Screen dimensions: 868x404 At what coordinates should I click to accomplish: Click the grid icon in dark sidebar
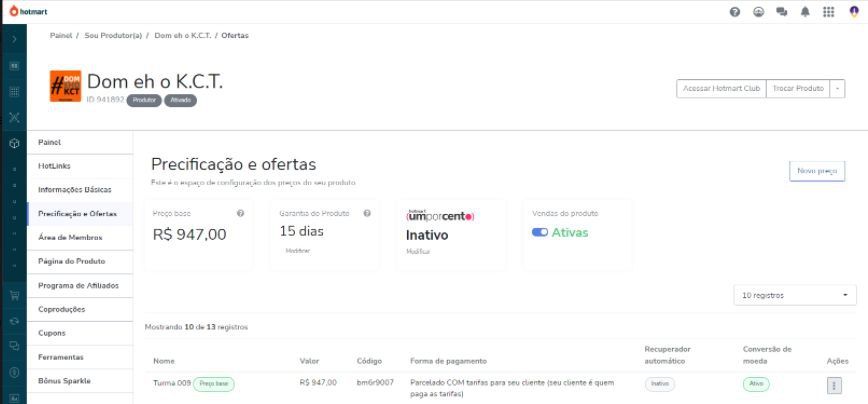tap(14, 91)
